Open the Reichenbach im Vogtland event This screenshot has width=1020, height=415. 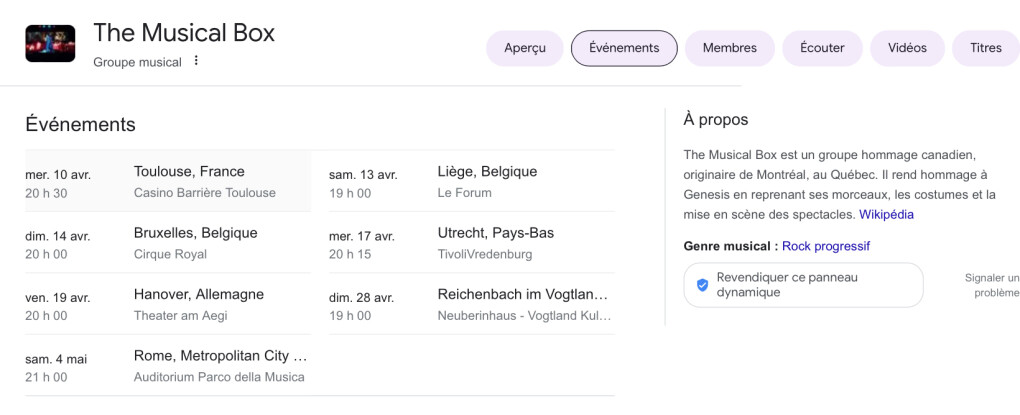coord(472,304)
